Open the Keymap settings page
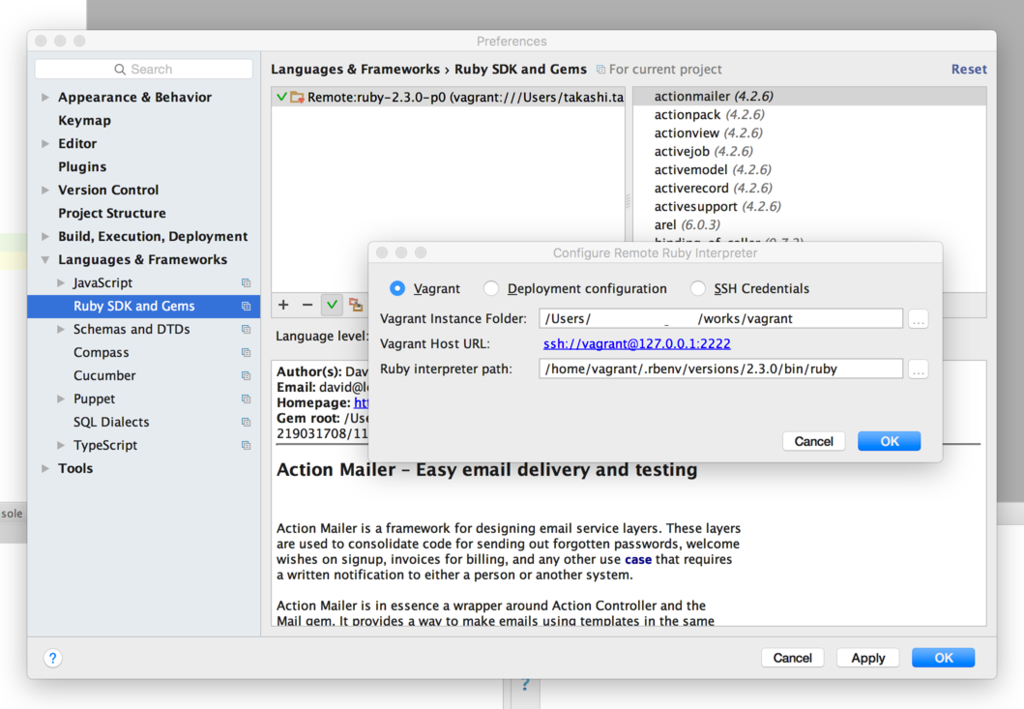 pyautogui.click(x=84, y=121)
